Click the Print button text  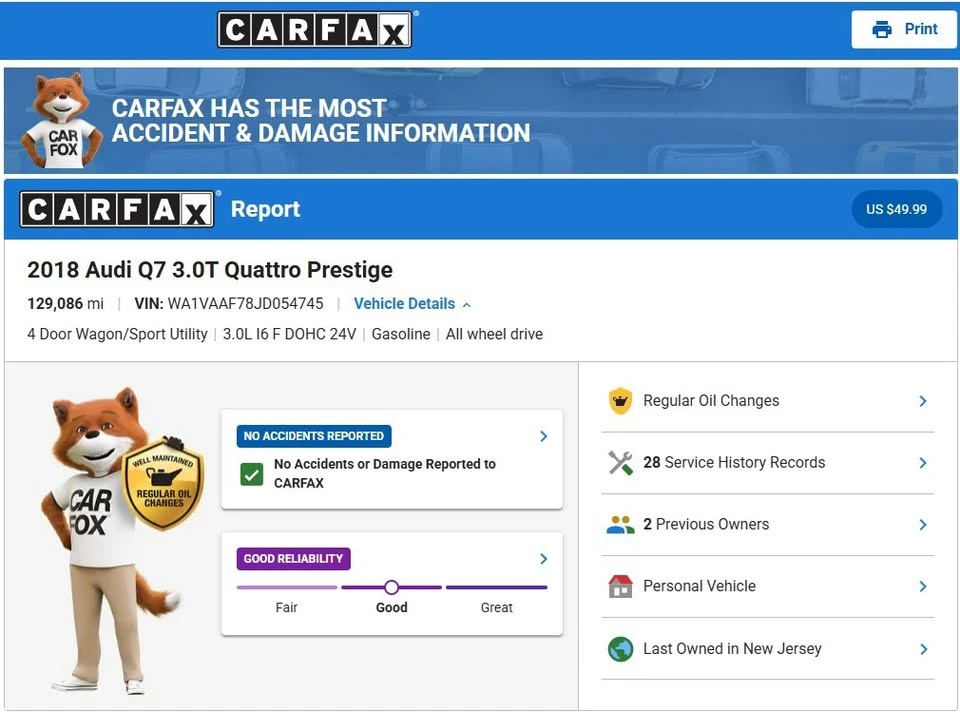coord(921,29)
